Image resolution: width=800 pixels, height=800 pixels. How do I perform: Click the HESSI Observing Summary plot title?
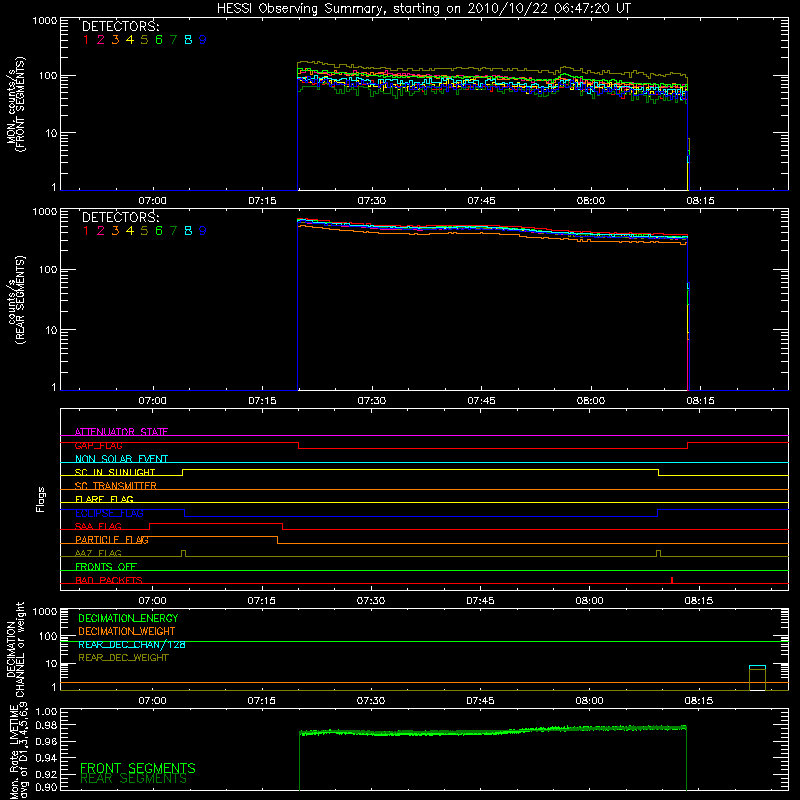click(424, 9)
